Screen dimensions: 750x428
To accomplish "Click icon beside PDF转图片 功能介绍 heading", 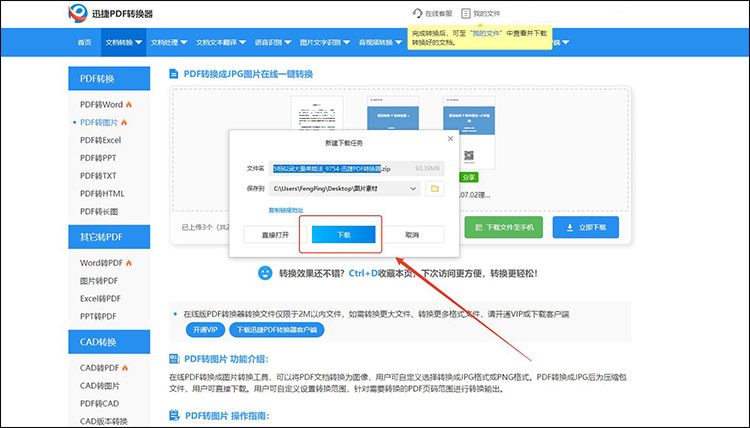I will pos(174,359).
